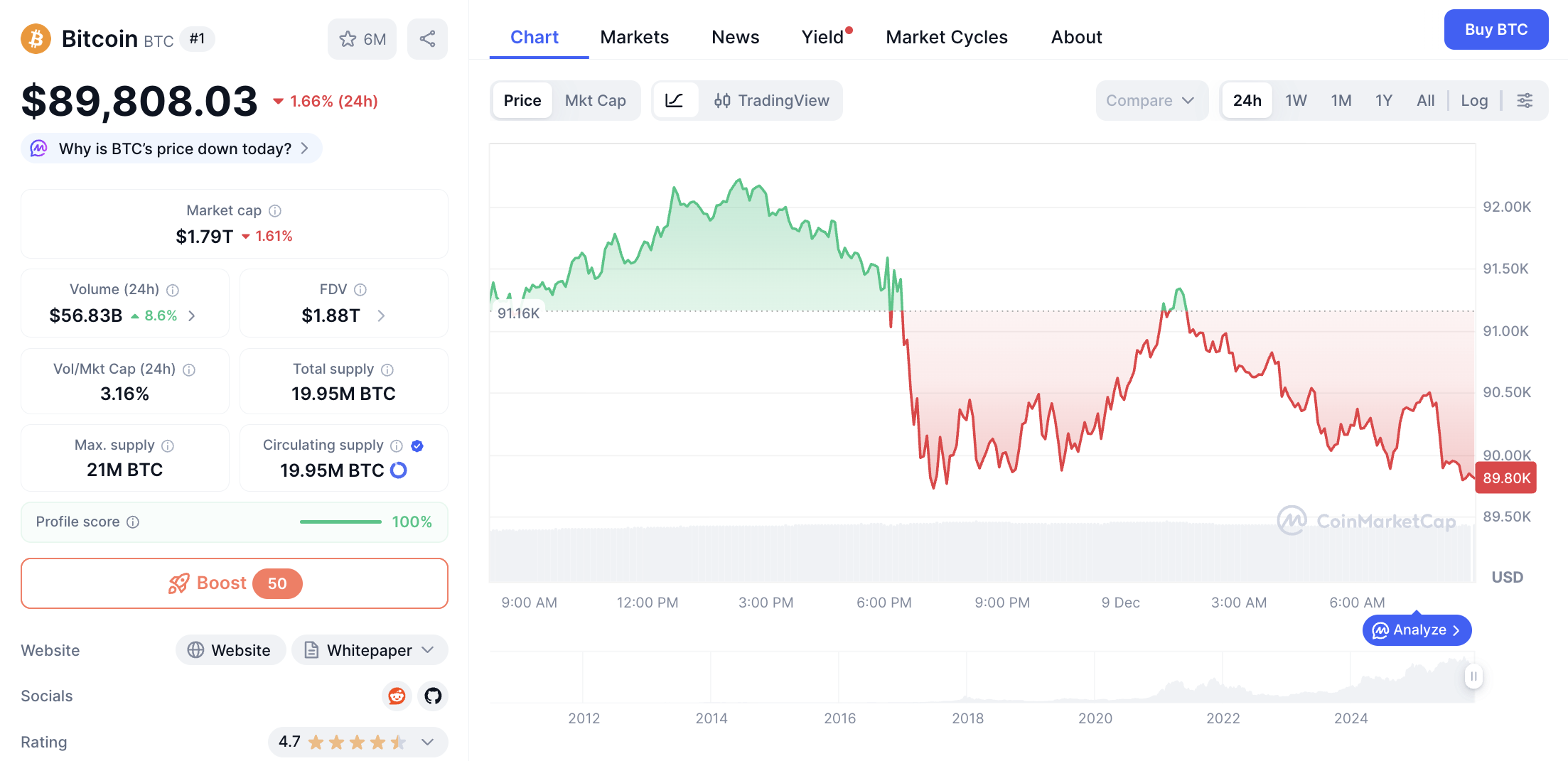1568x761 pixels.
Task: Click the Buy BTC button
Action: (1495, 29)
